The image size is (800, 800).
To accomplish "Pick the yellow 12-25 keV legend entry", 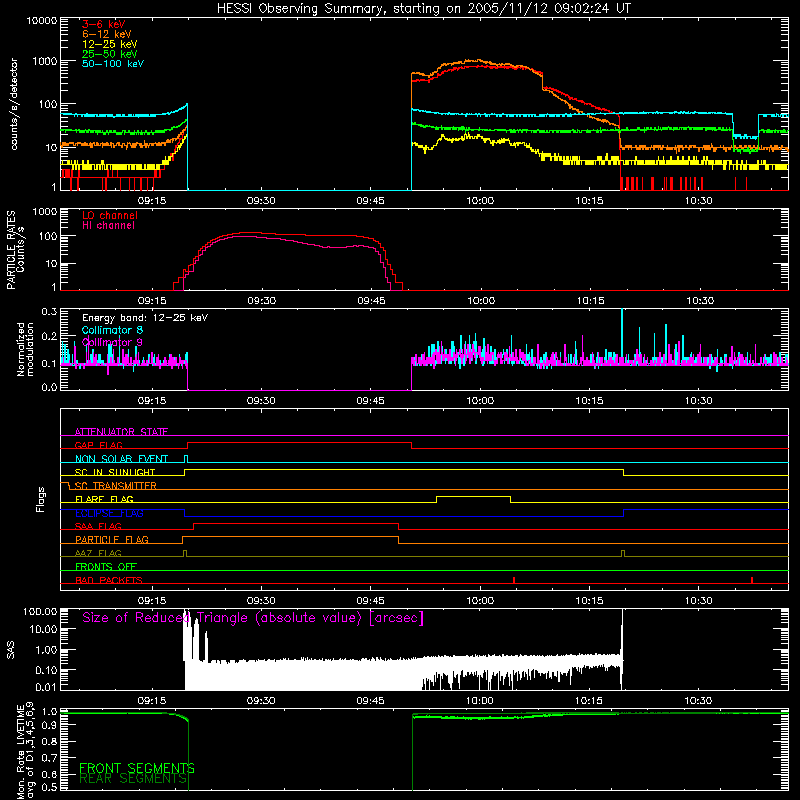I will (x=110, y=44).
